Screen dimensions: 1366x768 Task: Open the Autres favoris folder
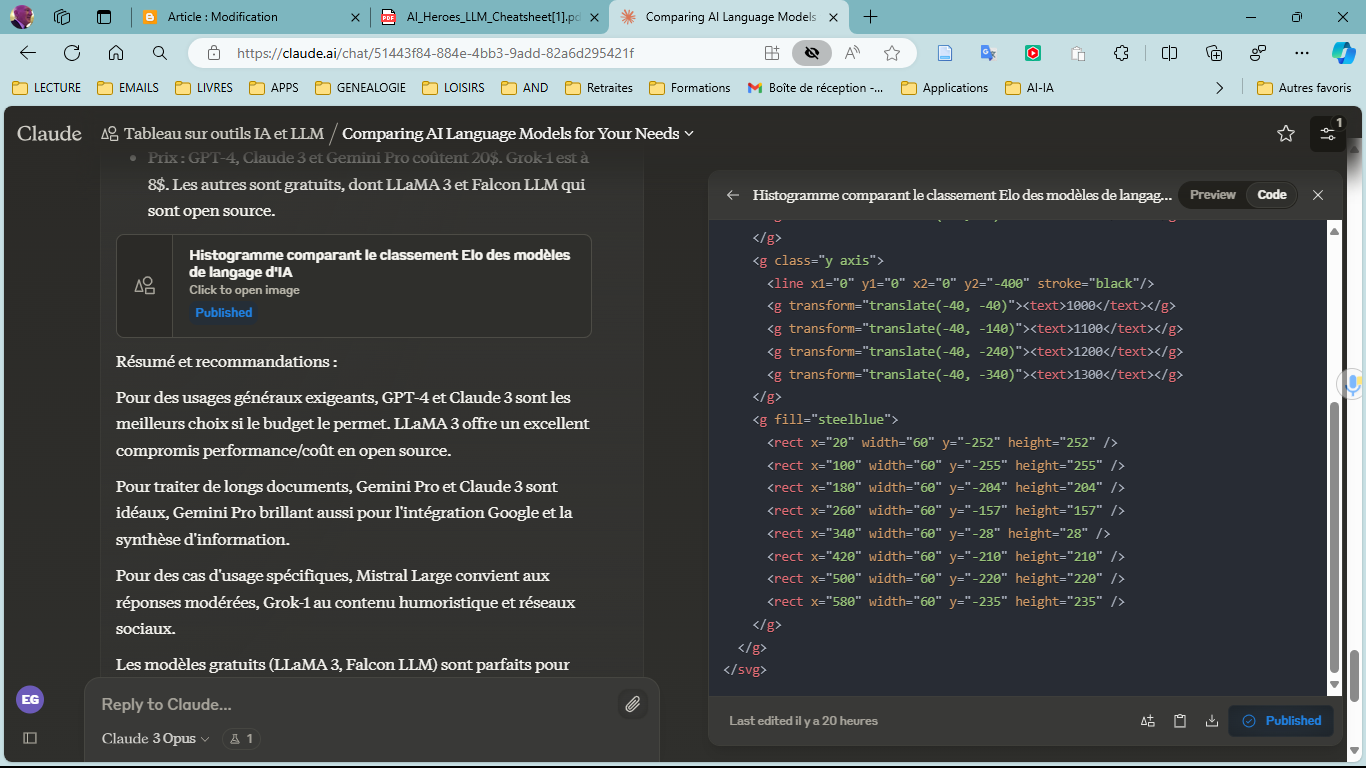point(1304,88)
